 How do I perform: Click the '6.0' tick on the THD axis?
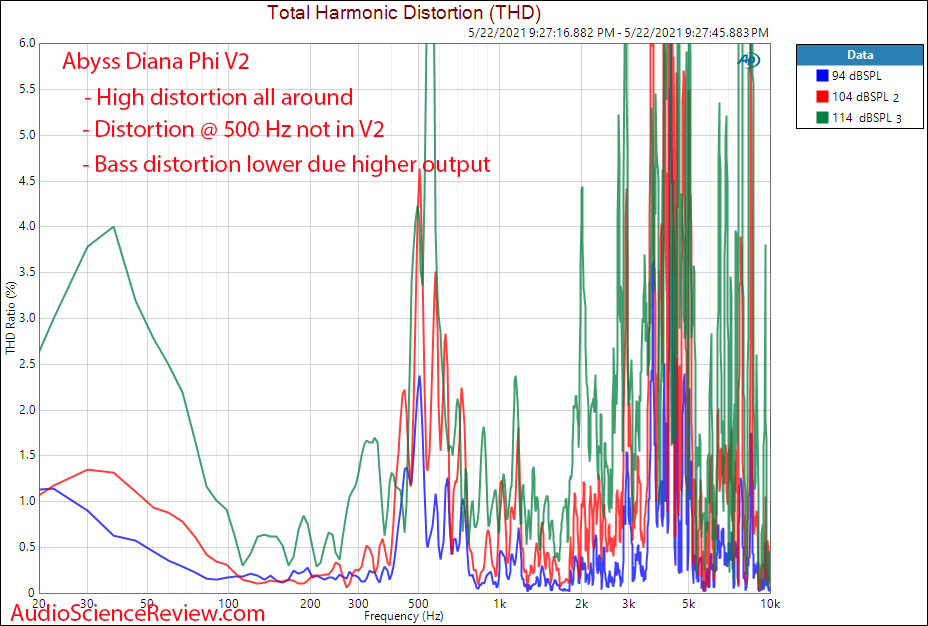[x=28, y=43]
